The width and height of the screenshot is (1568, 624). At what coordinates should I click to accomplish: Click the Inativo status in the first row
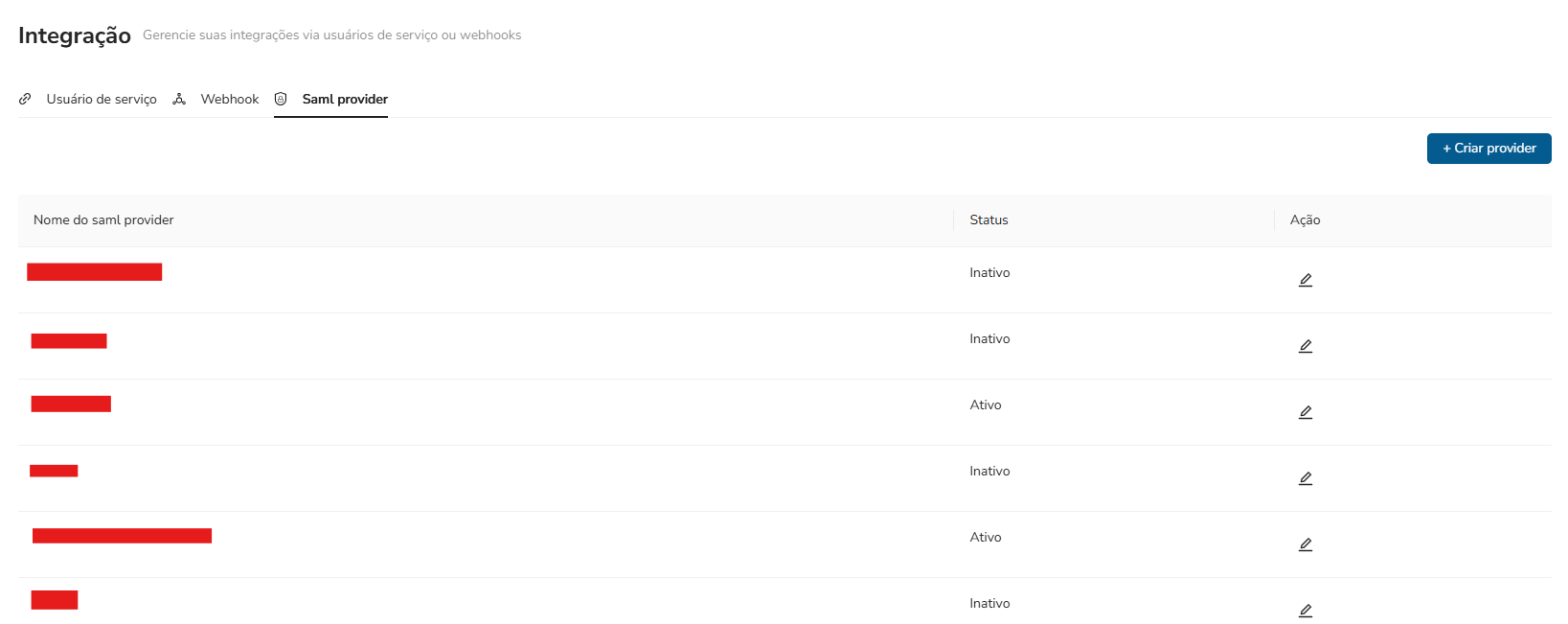(989, 272)
